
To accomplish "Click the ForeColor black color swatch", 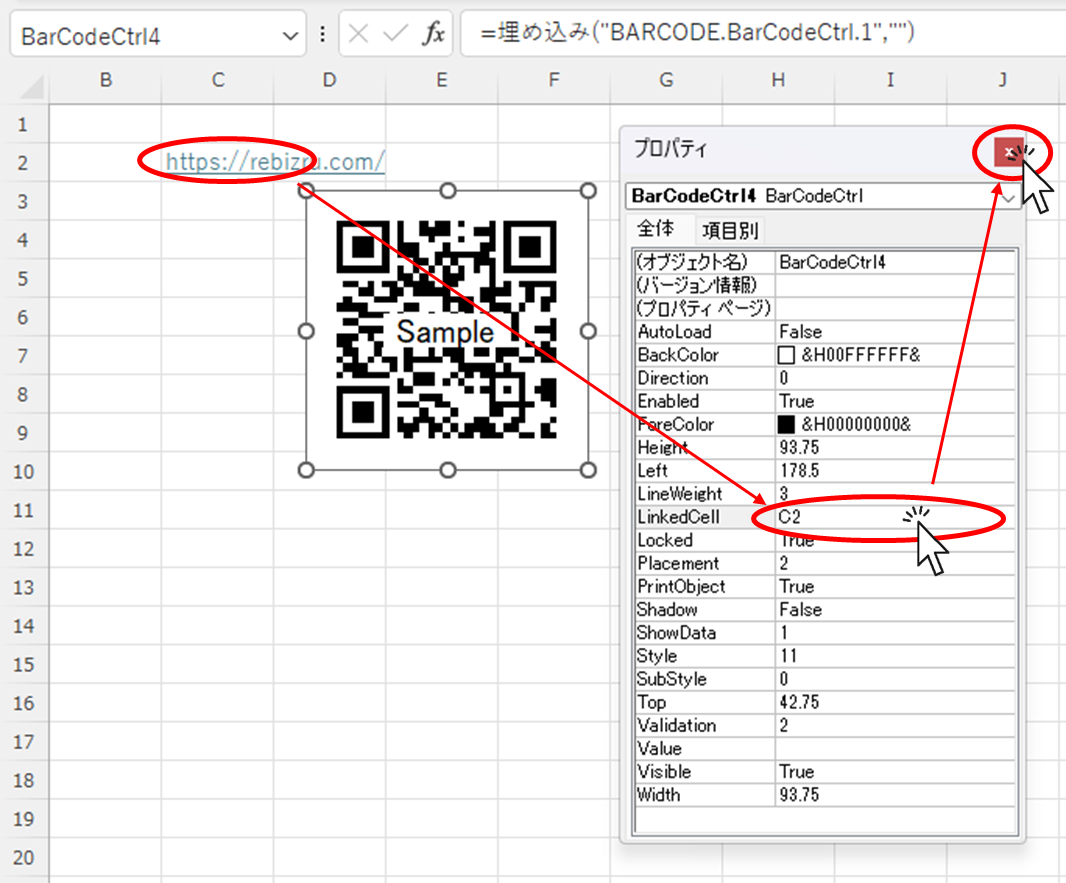I will tap(786, 424).
